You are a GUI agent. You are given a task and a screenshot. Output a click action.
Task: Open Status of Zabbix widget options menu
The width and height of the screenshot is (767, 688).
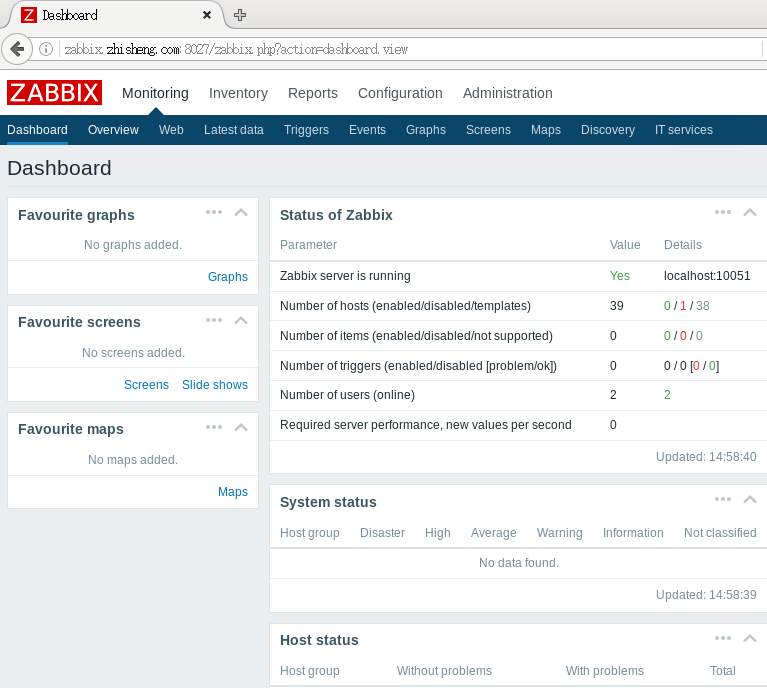pos(723,212)
